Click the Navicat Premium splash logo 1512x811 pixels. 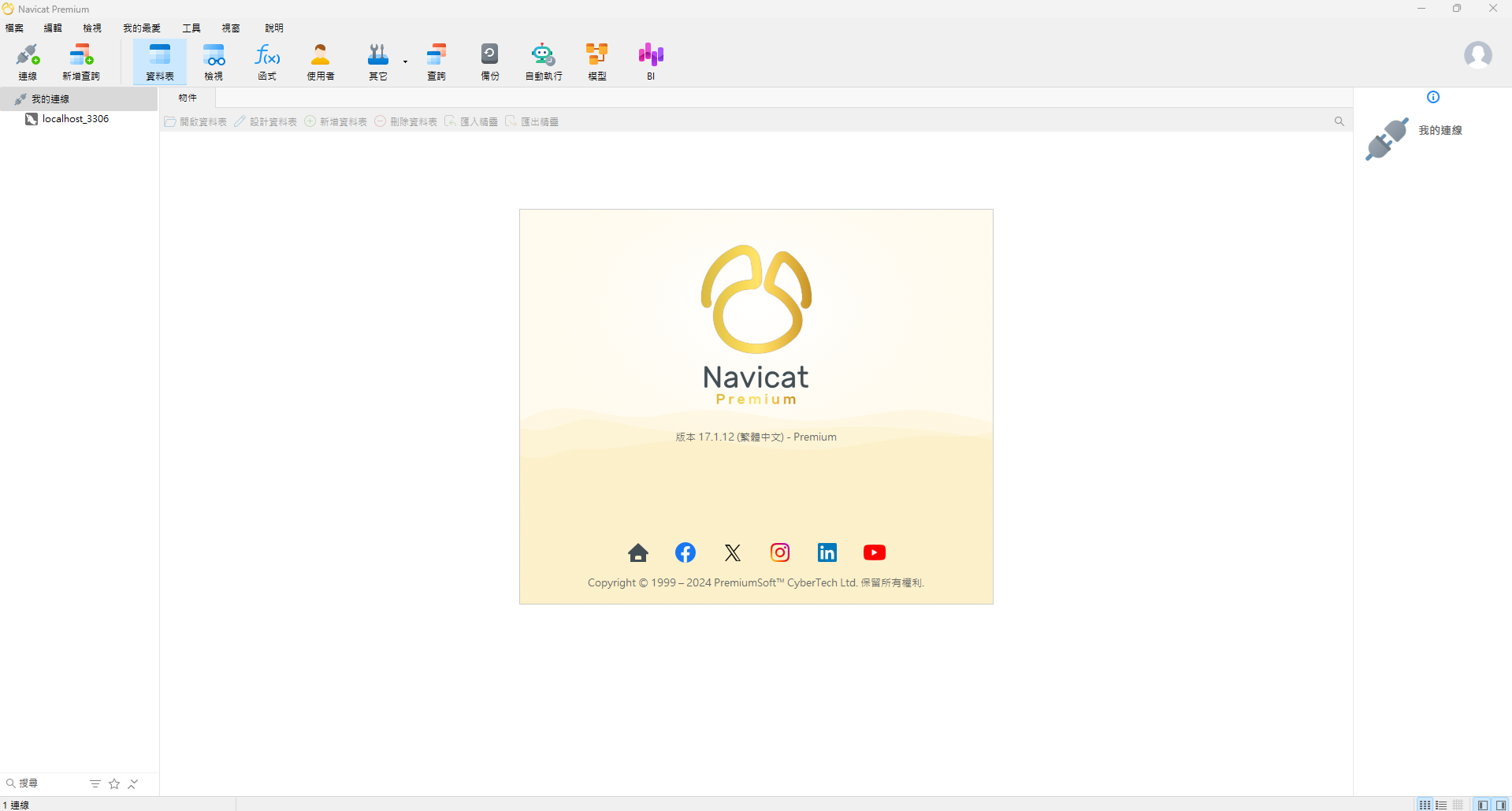pyautogui.click(x=756, y=325)
